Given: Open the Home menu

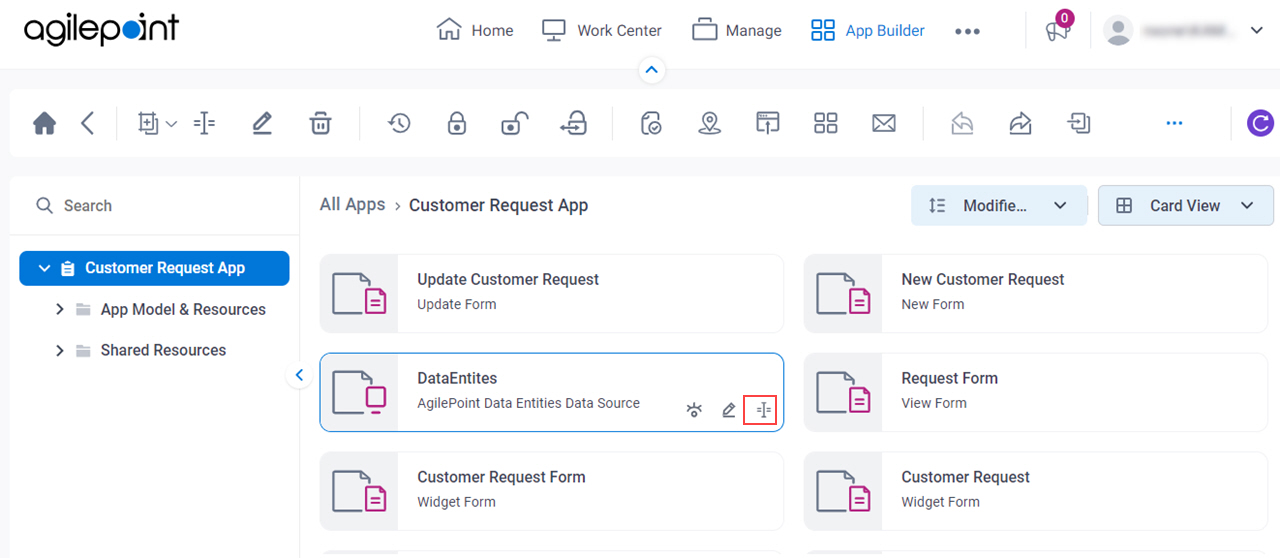Looking at the screenshot, I should coord(475,30).
